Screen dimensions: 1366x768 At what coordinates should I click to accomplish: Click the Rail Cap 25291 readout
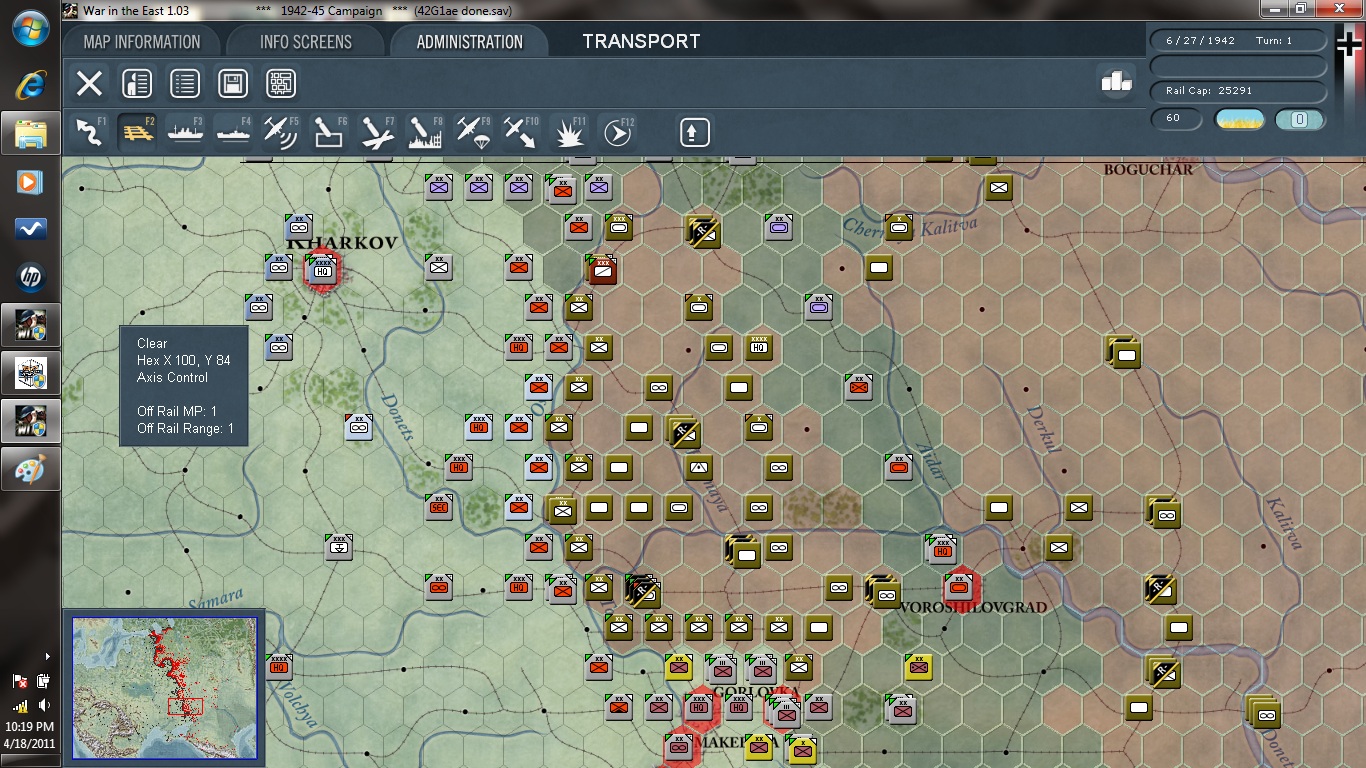pos(1240,91)
